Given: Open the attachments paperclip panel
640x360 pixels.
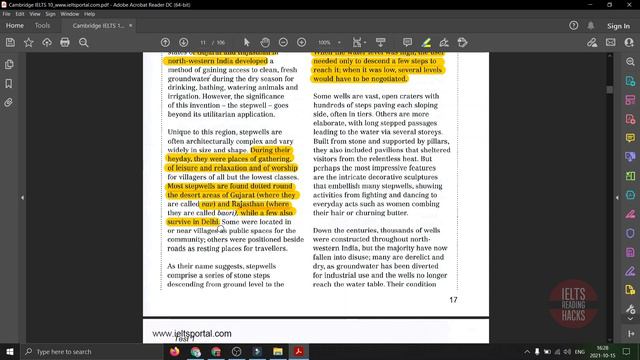Looking at the screenshot, I should point(9,102).
